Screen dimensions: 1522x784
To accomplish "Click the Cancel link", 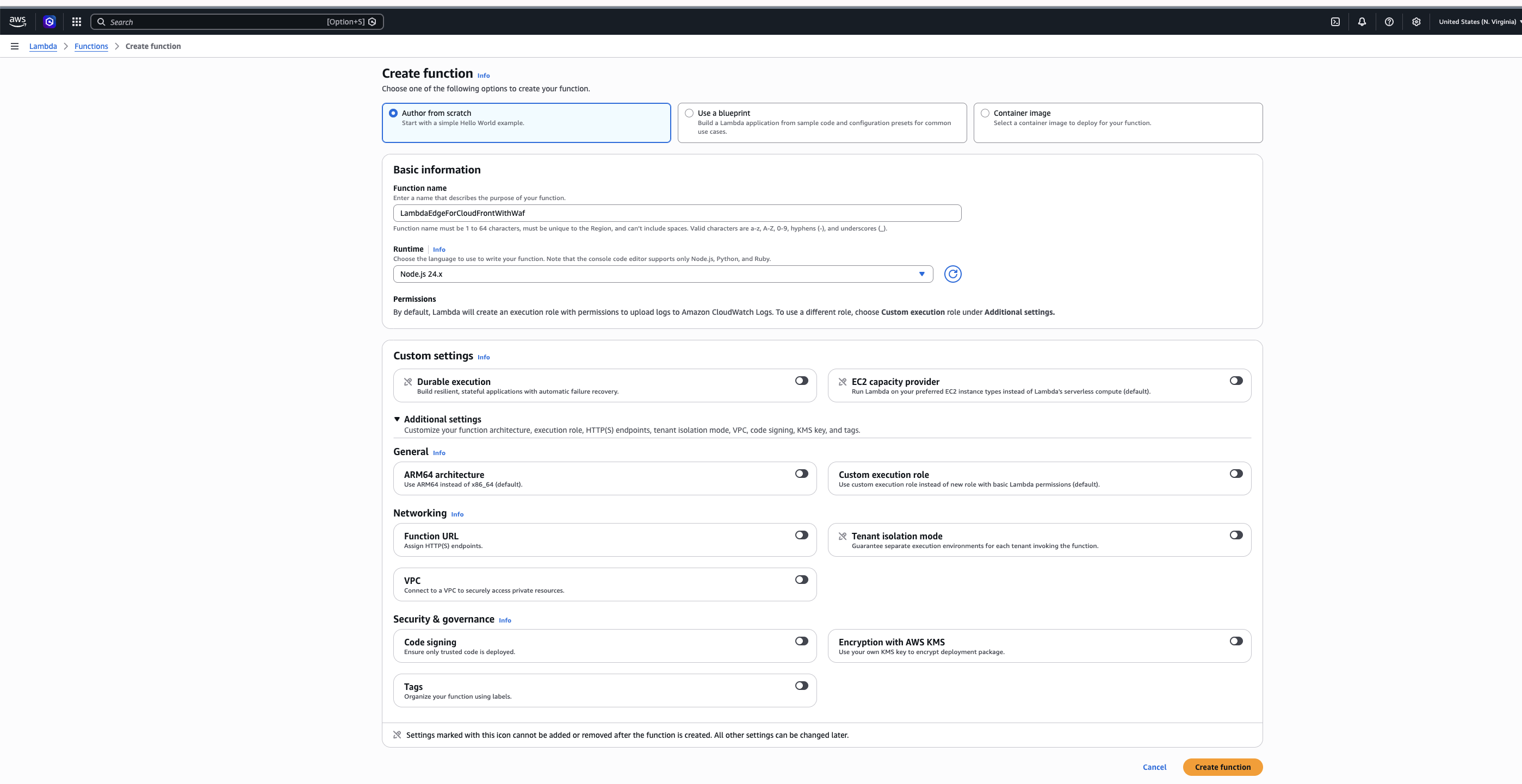I will pos(1154,767).
